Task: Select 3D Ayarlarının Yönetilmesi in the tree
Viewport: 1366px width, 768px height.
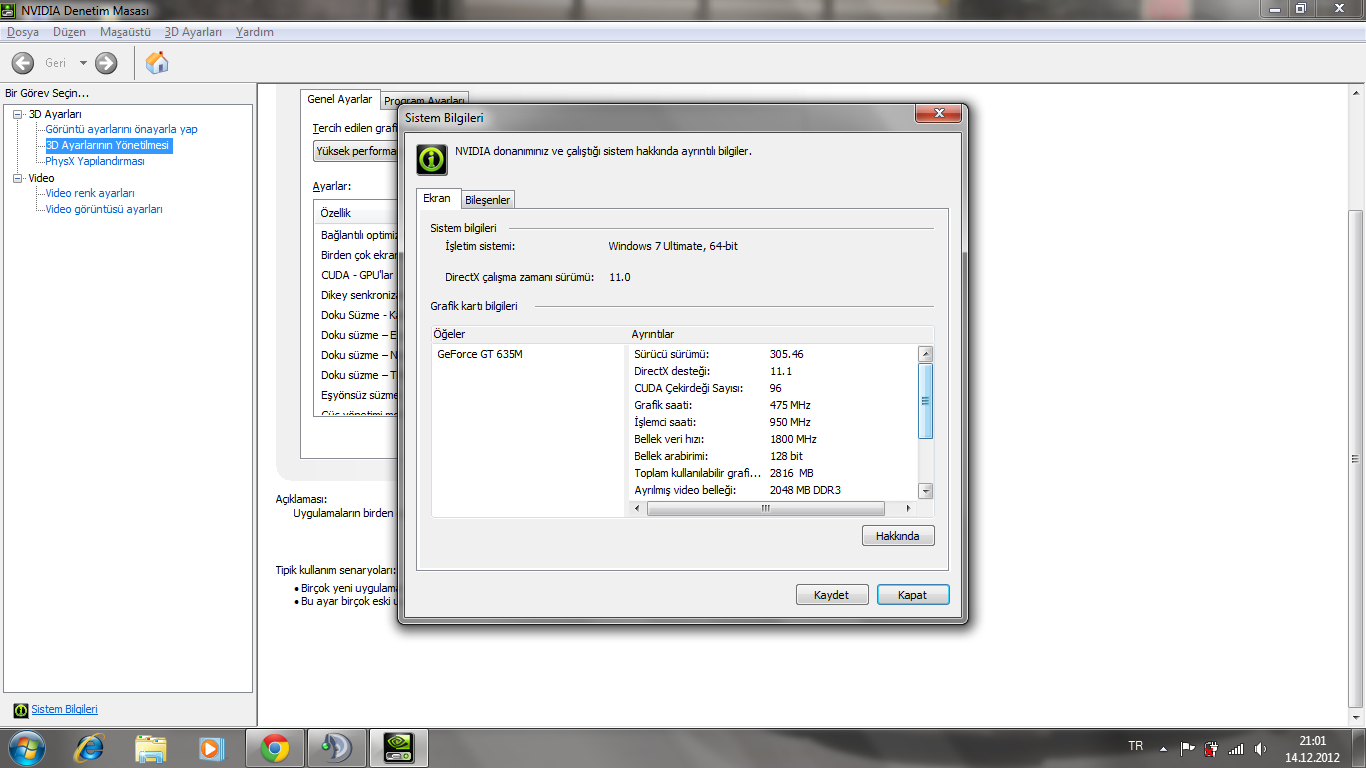Action: (108, 145)
